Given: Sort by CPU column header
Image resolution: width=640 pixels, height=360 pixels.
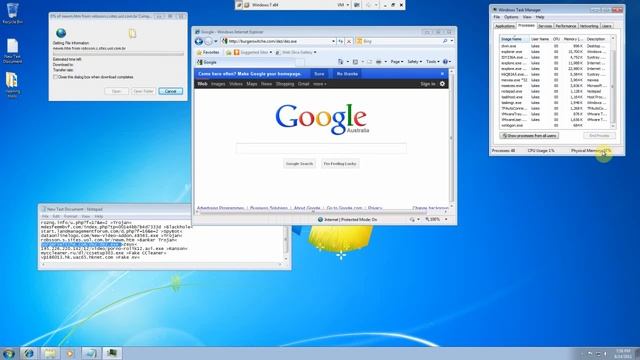Looking at the screenshot, I should pyautogui.click(x=556, y=39).
